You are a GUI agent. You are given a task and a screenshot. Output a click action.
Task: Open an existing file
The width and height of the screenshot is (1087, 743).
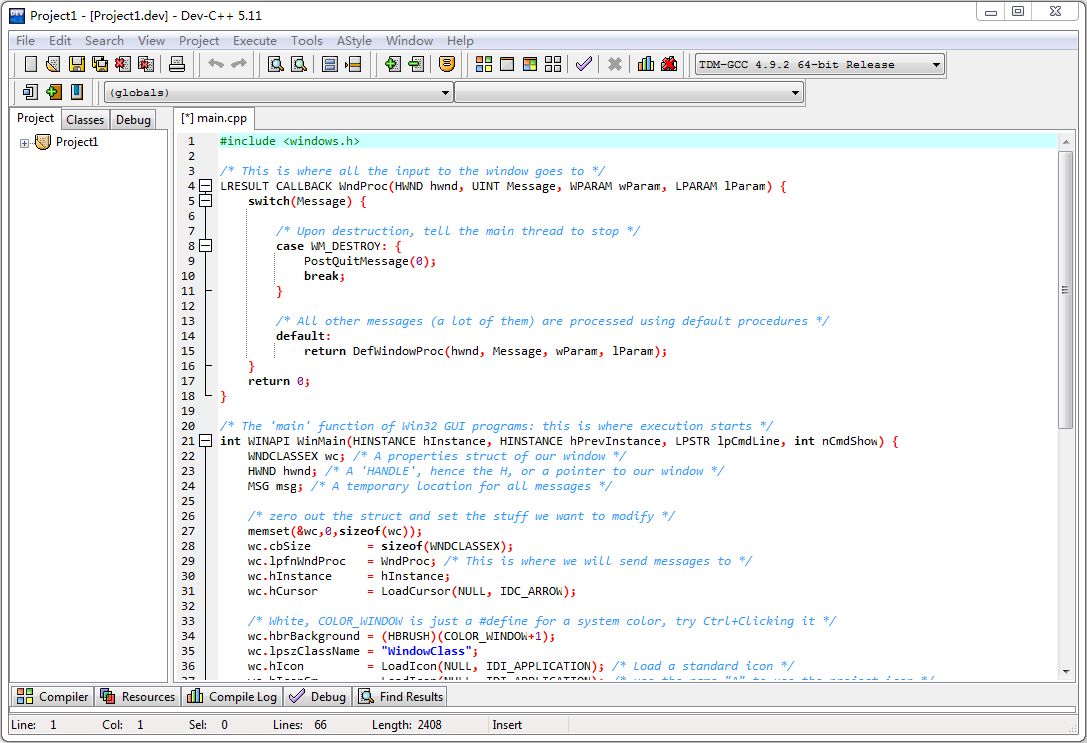point(52,63)
